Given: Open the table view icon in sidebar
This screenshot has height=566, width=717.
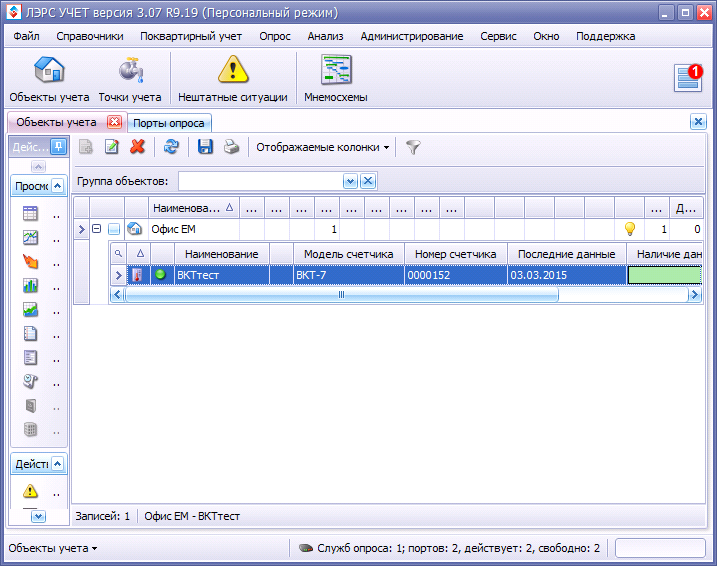Looking at the screenshot, I should 30,214.
